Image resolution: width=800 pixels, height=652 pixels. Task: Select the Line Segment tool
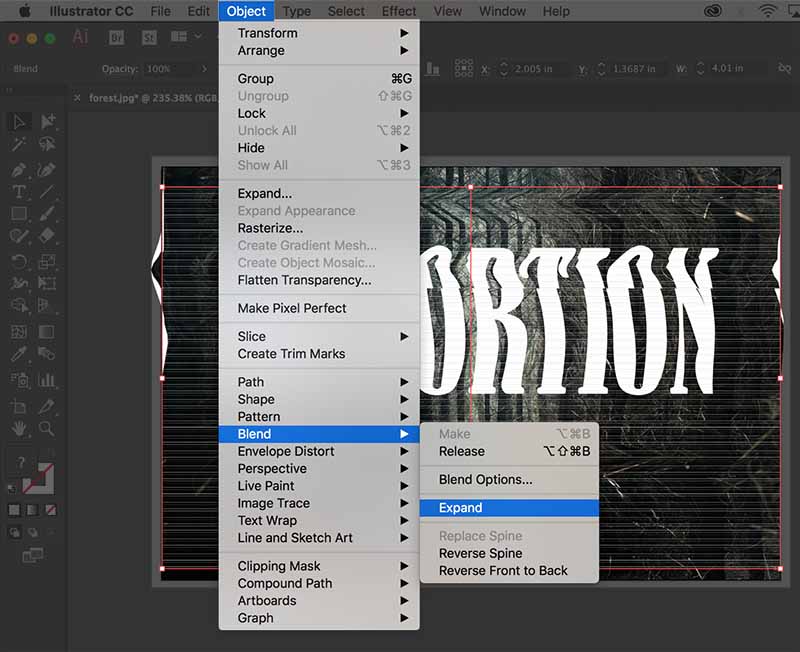coord(46,192)
